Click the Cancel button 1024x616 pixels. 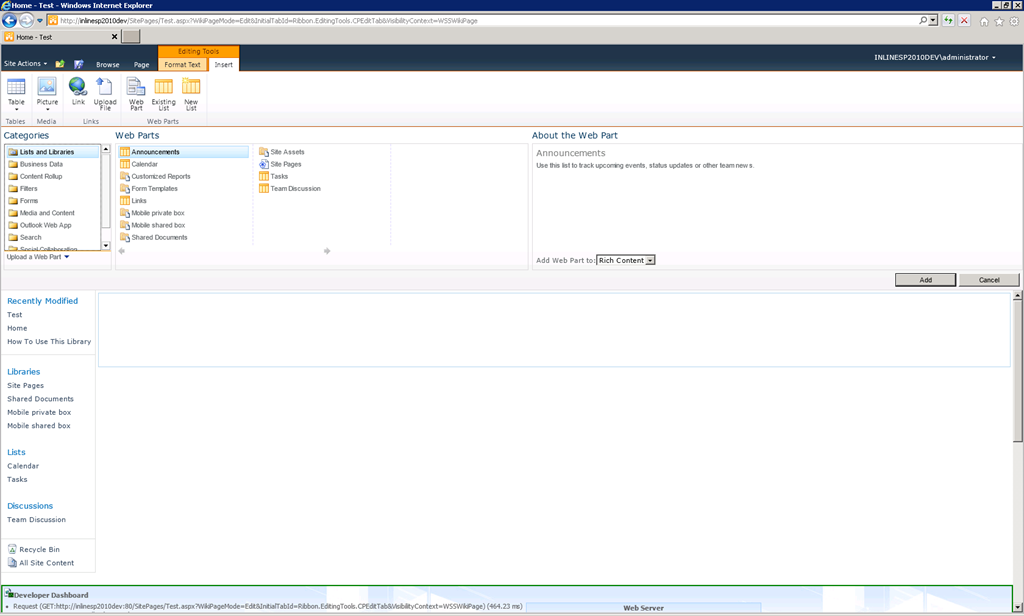(x=989, y=280)
